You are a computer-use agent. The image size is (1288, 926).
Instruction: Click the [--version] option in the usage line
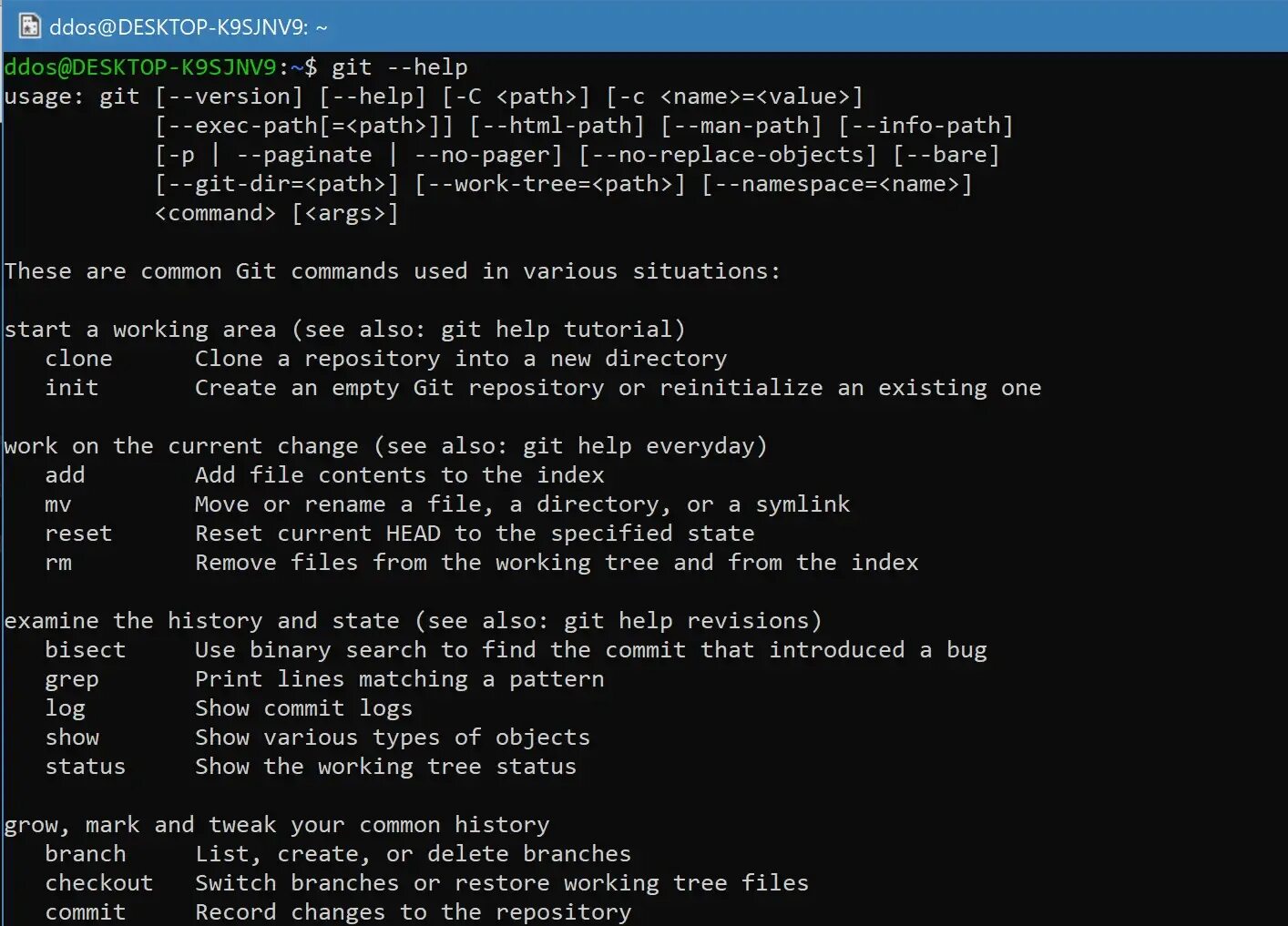229,97
